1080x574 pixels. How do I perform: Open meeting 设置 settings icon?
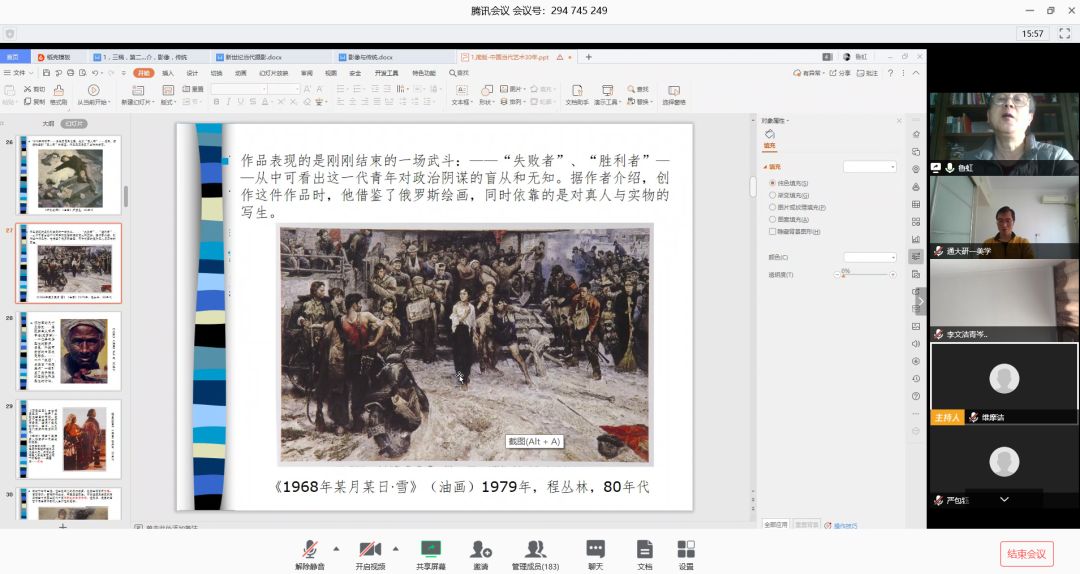pyautogui.click(x=686, y=550)
